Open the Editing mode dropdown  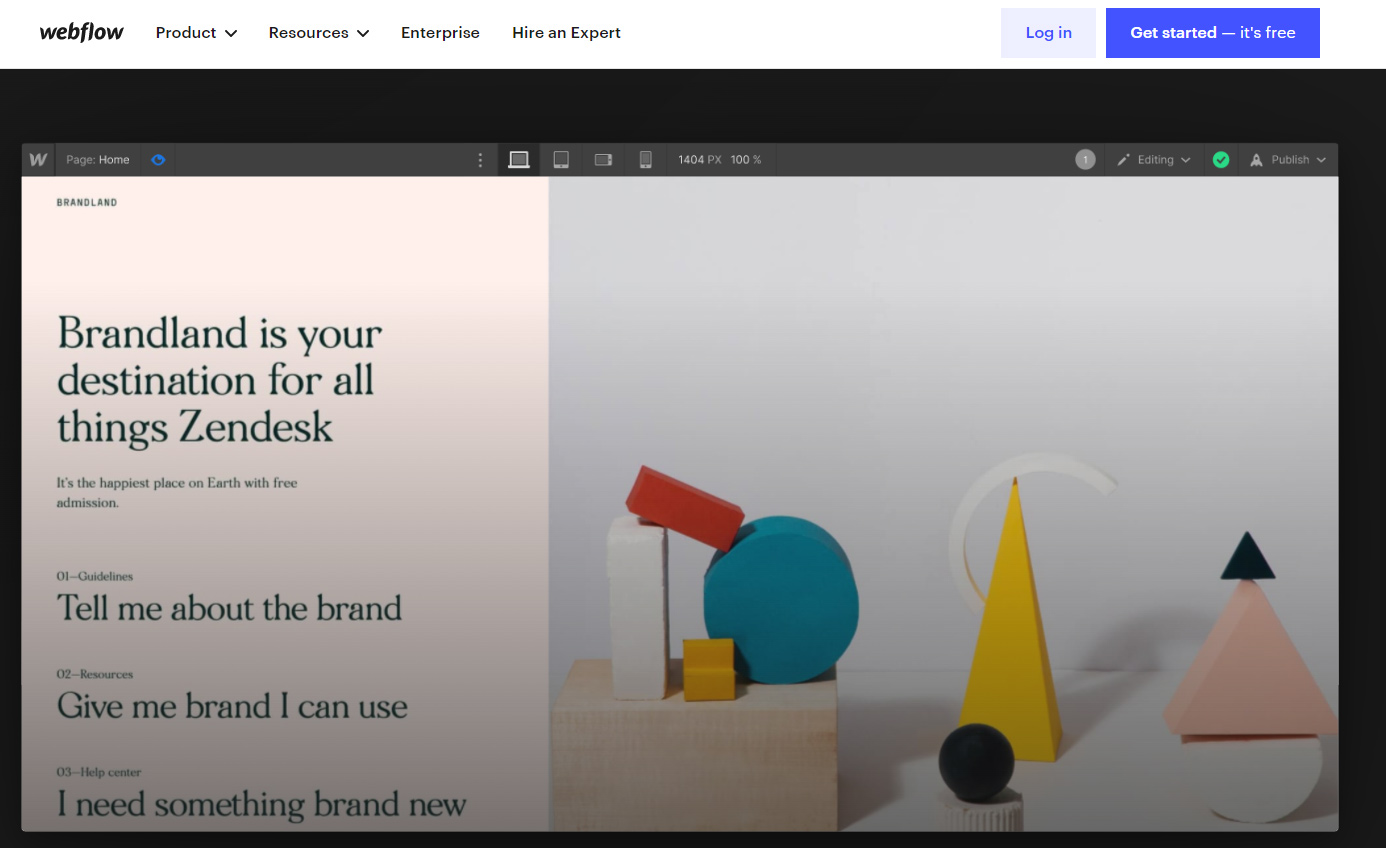1154,160
